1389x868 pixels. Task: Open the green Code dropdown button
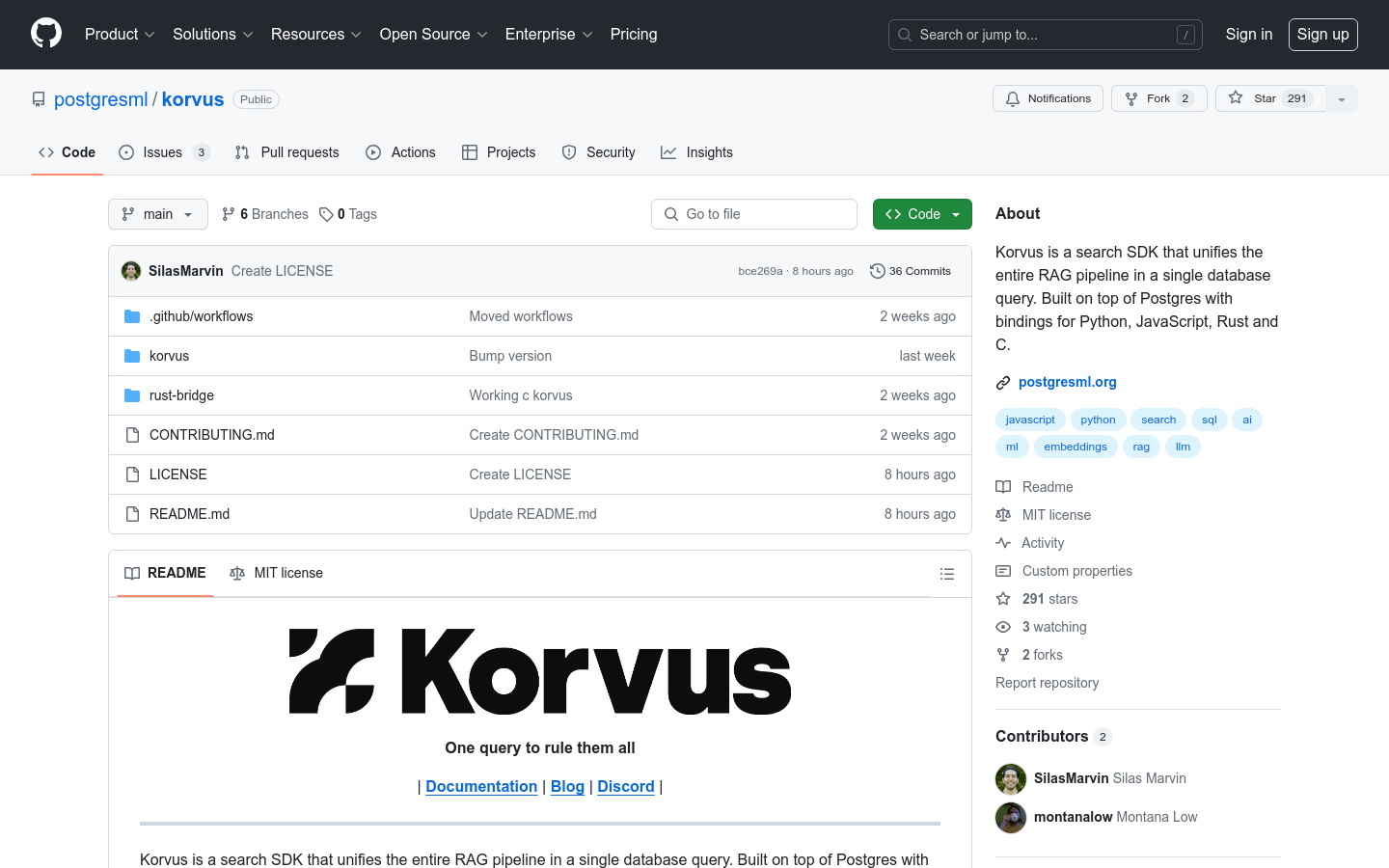pyautogui.click(x=922, y=214)
